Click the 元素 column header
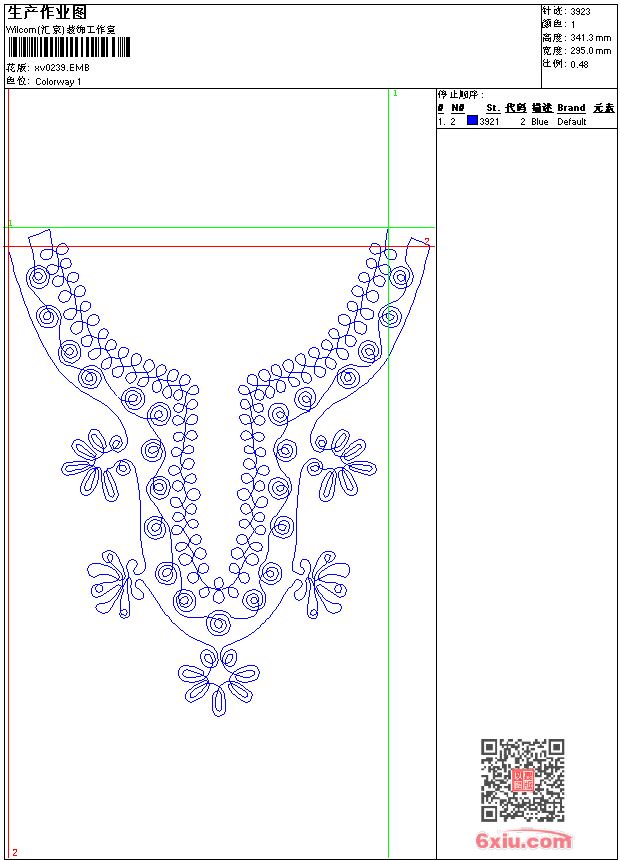Screen dimensions: 620x860 click(604, 108)
